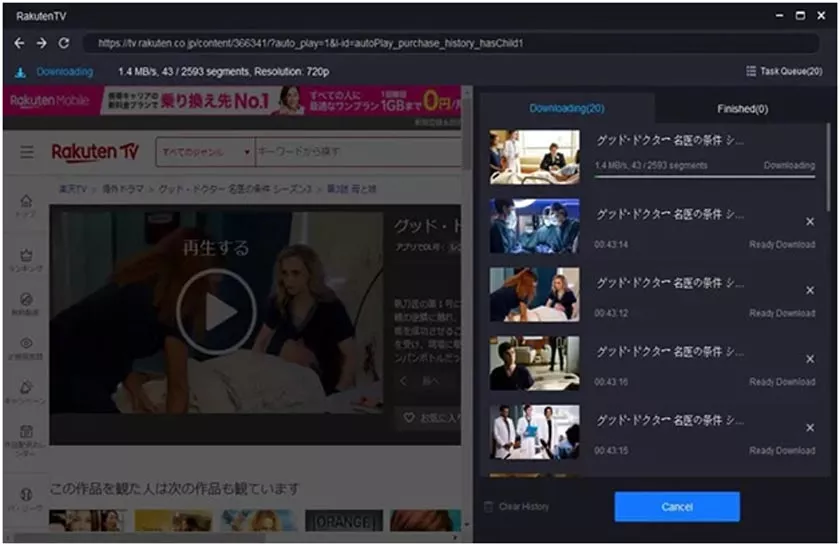Click the horizontal scrollbar under the web page
This screenshot has height=546, width=840.
tap(139, 537)
